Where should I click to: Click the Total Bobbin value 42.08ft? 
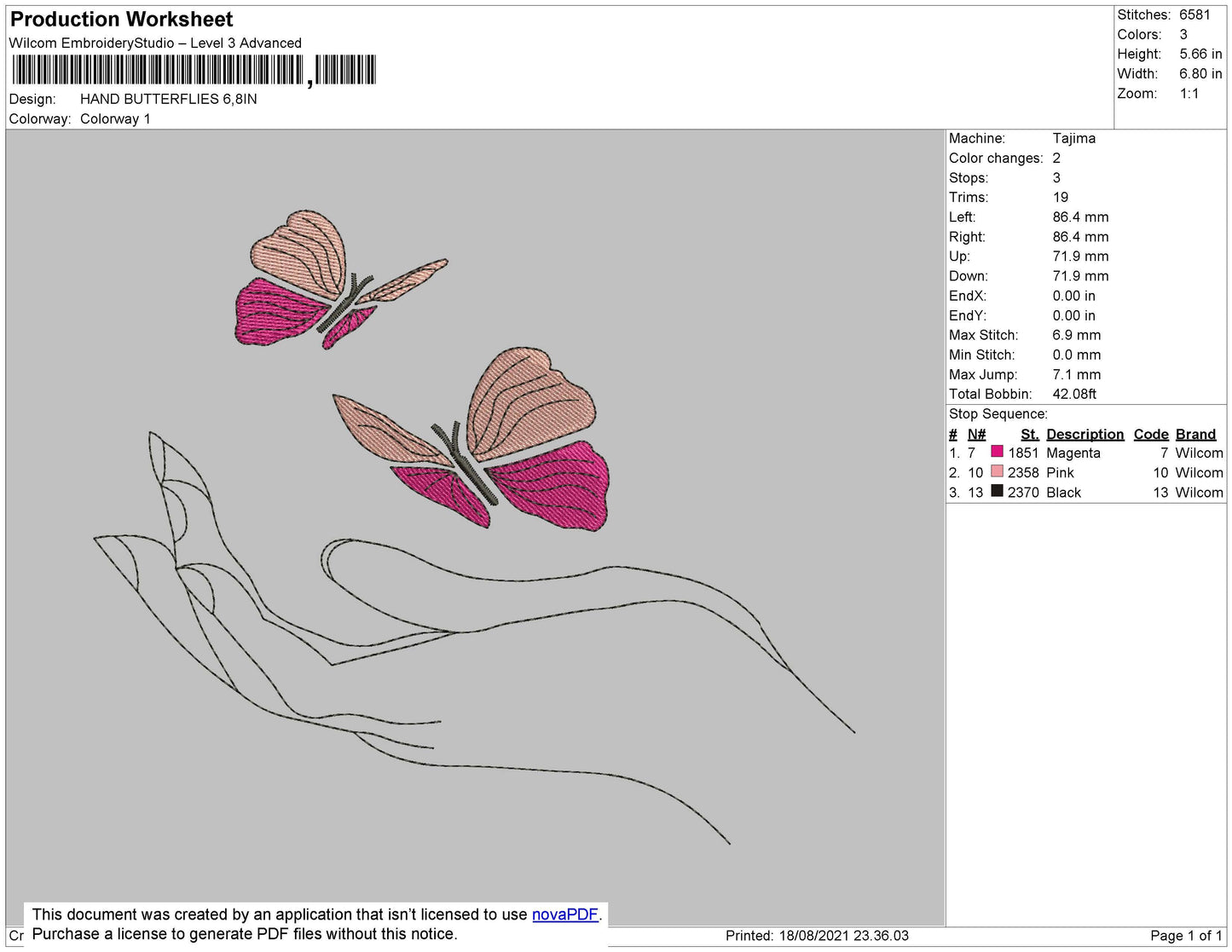(1074, 394)
